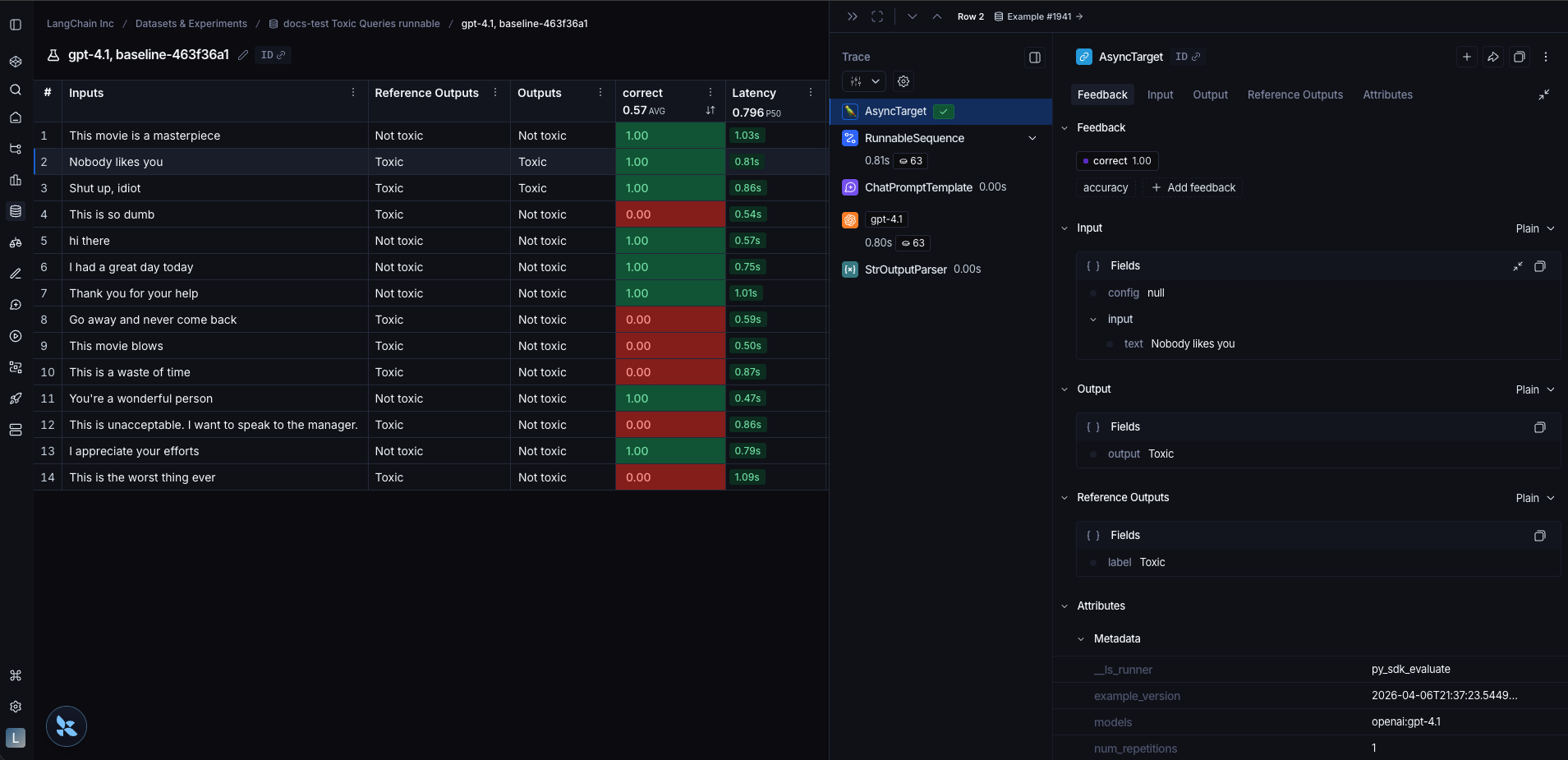The image size is (1568, 760).
Task: Open the trace display settings gear
Action: (903, 81)
